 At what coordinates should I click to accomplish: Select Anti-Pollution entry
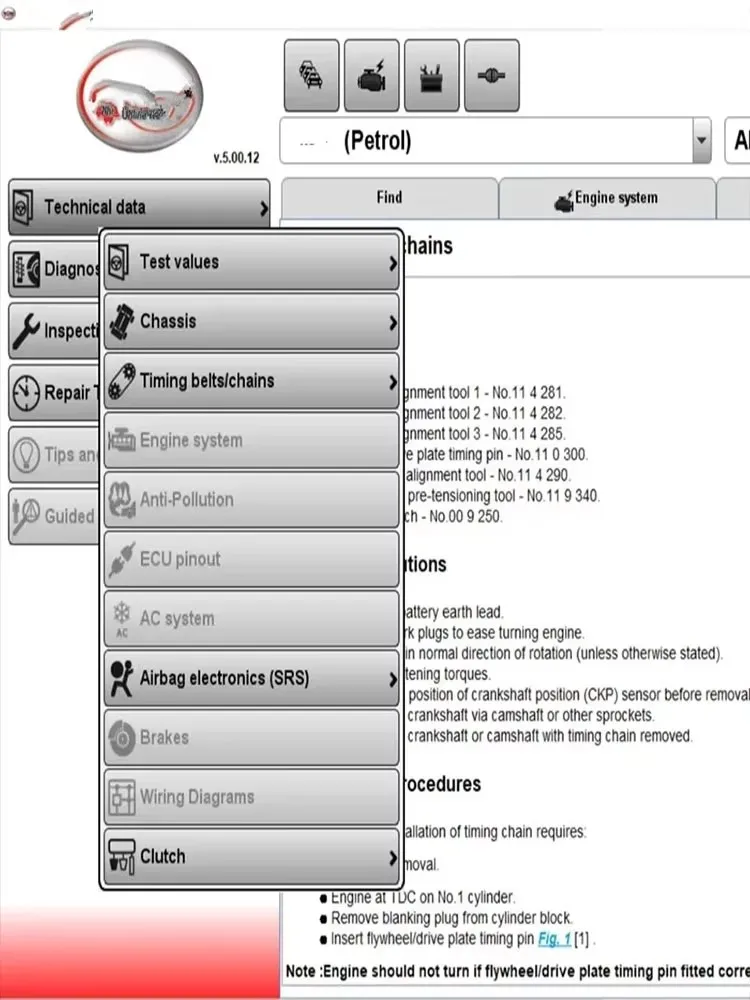coord(252,500)
